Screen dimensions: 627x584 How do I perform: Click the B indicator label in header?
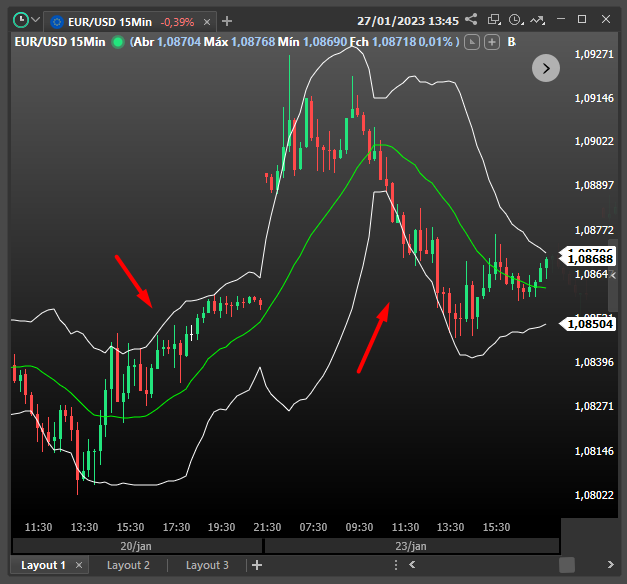512,41
